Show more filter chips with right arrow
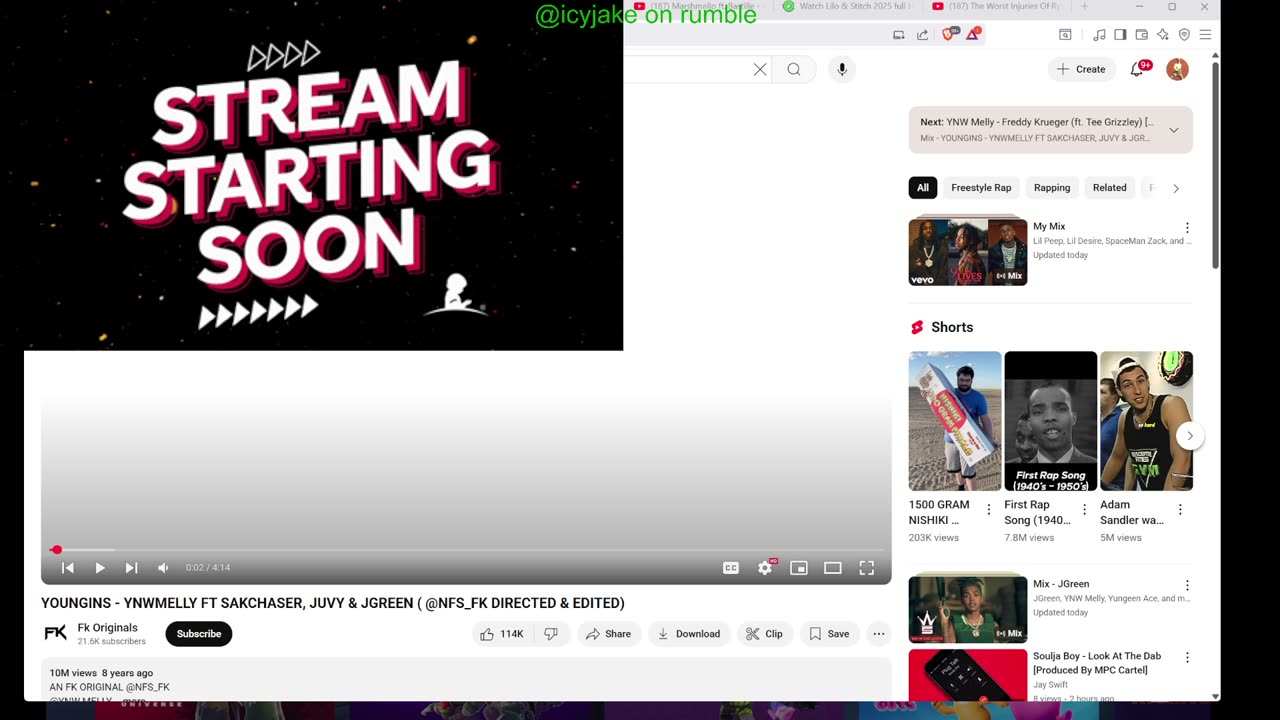This screenshot has width=1280, height=720. click(1176, 188)
